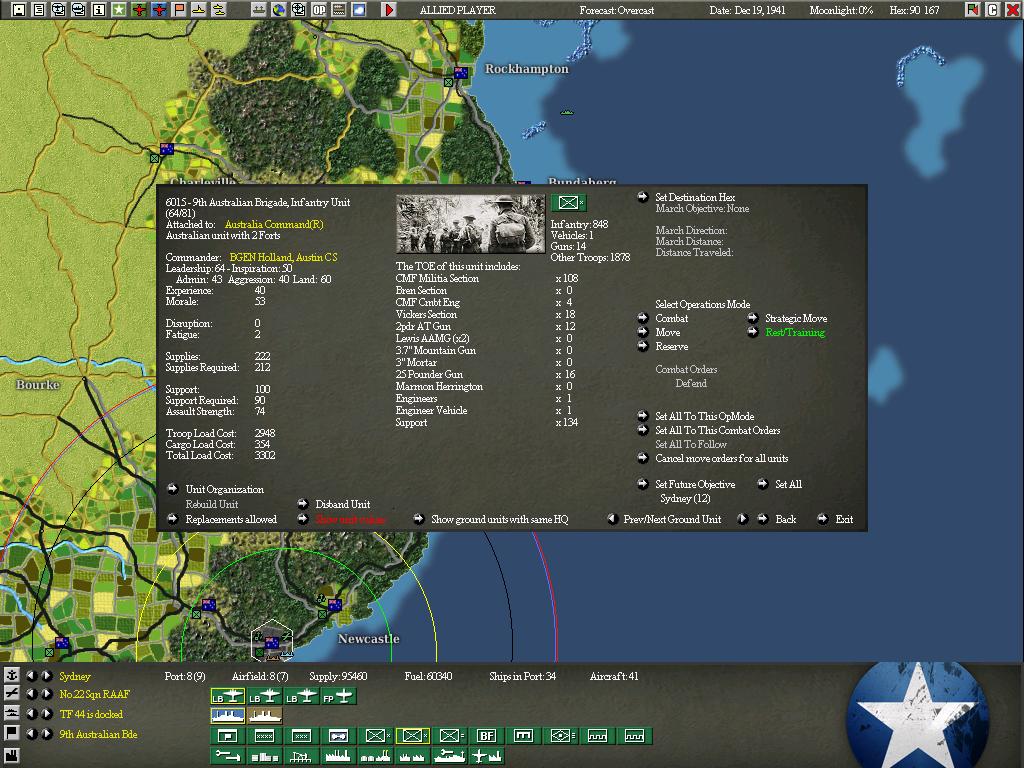Choose Reserve operations mode
1024x768 pixels.
tap(671, 347)
